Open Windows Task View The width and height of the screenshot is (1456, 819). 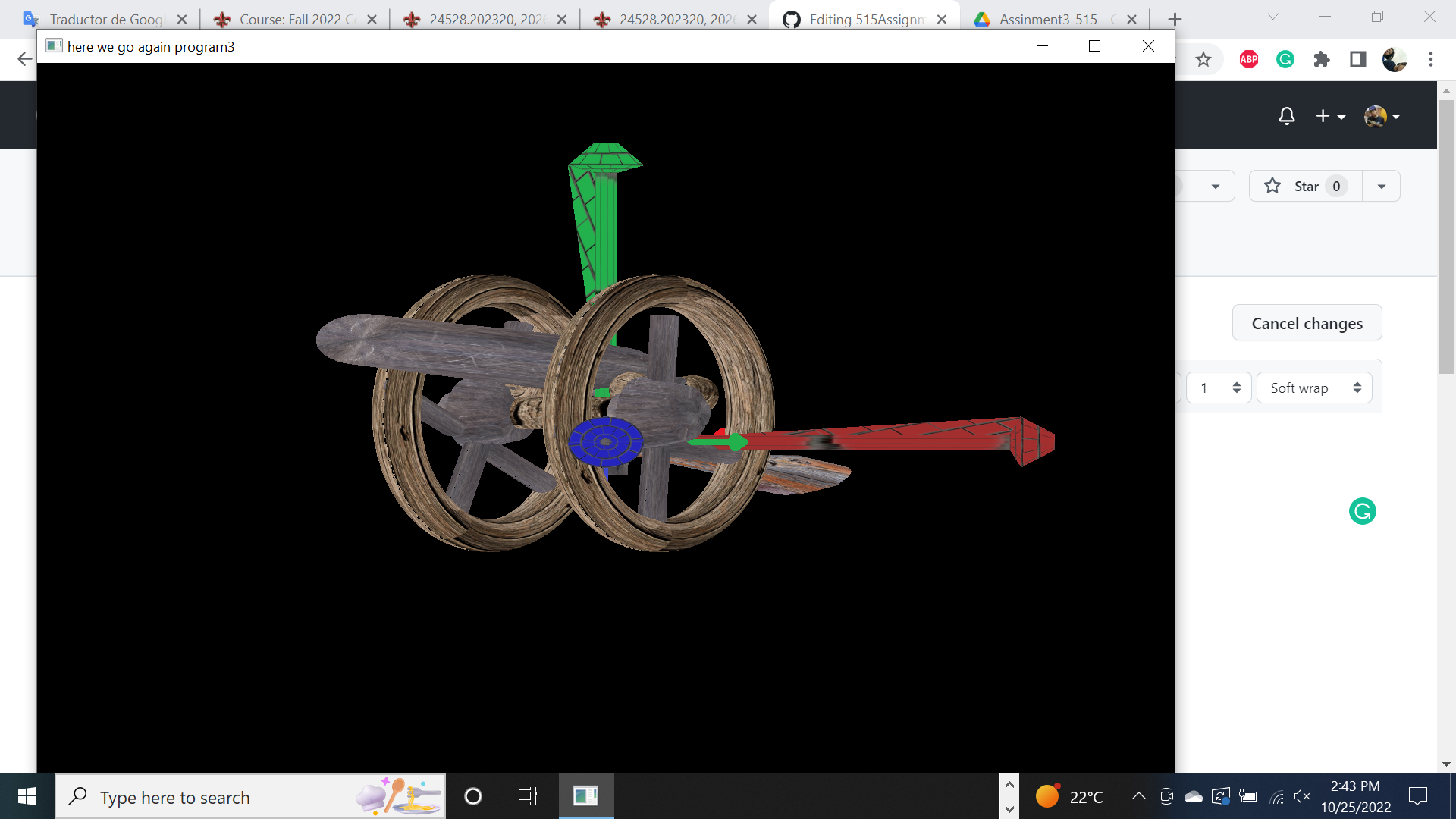[x=528, y=797]
